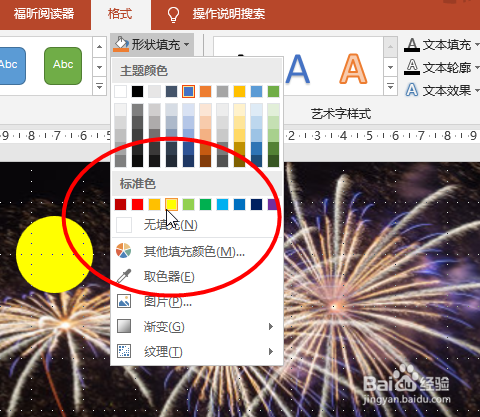
Task: Pick light gray theme color swatch
Action: [154, 91]
